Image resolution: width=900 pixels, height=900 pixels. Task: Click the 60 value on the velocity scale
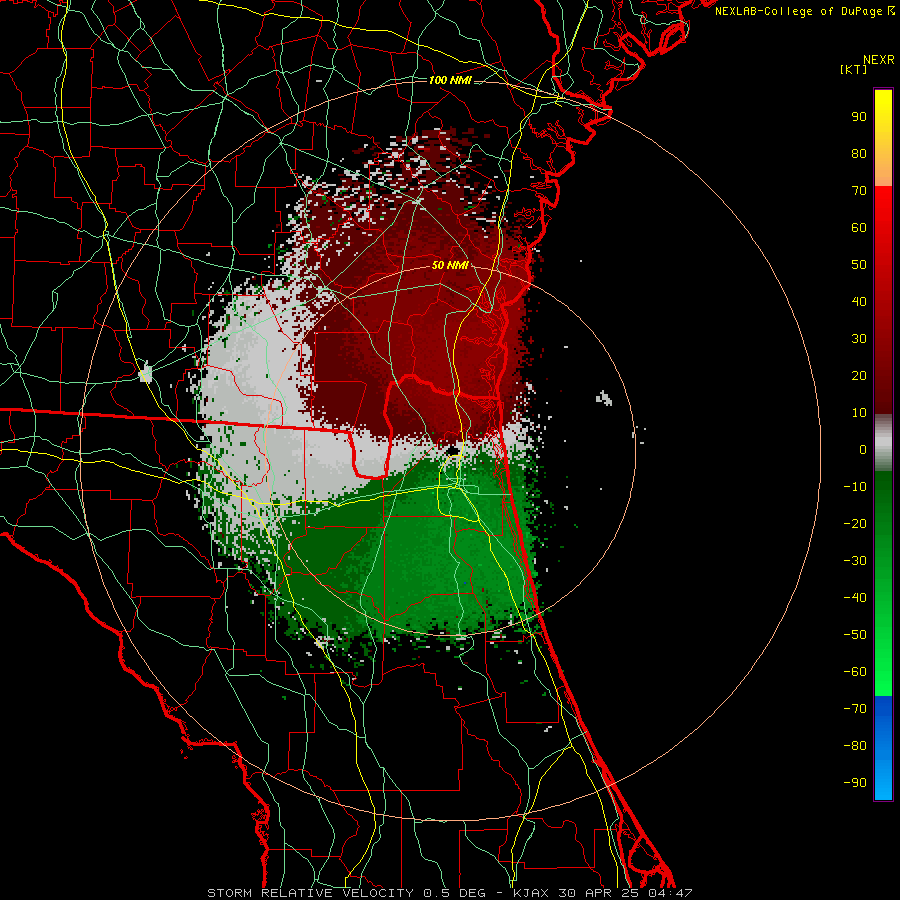pyautogui.click(x=859, y=227)
